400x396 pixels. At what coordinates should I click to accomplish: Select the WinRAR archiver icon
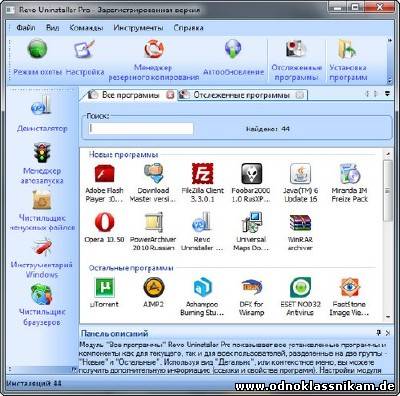pyautogui.click(x=300, y=222)
